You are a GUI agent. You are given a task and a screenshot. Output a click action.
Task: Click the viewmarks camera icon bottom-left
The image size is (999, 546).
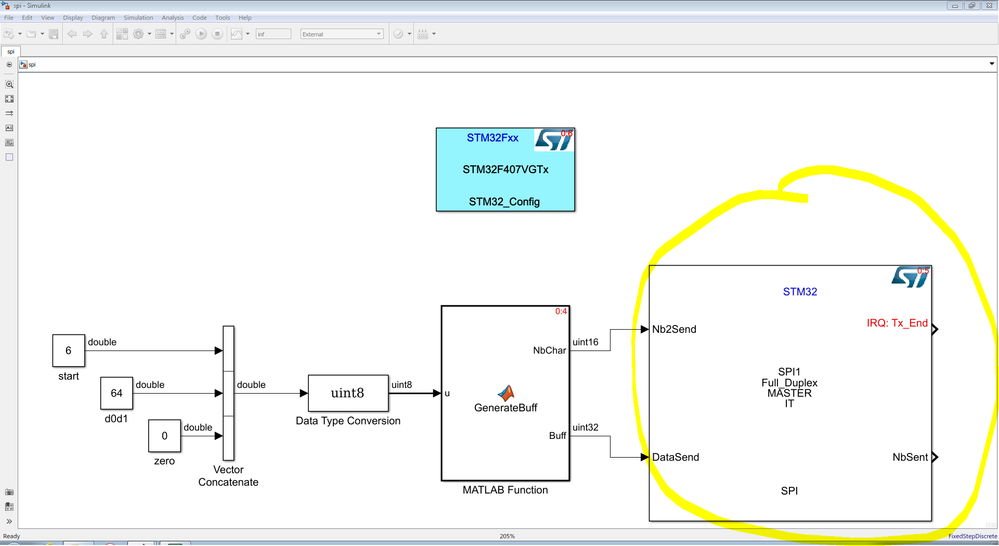point(9,492)
